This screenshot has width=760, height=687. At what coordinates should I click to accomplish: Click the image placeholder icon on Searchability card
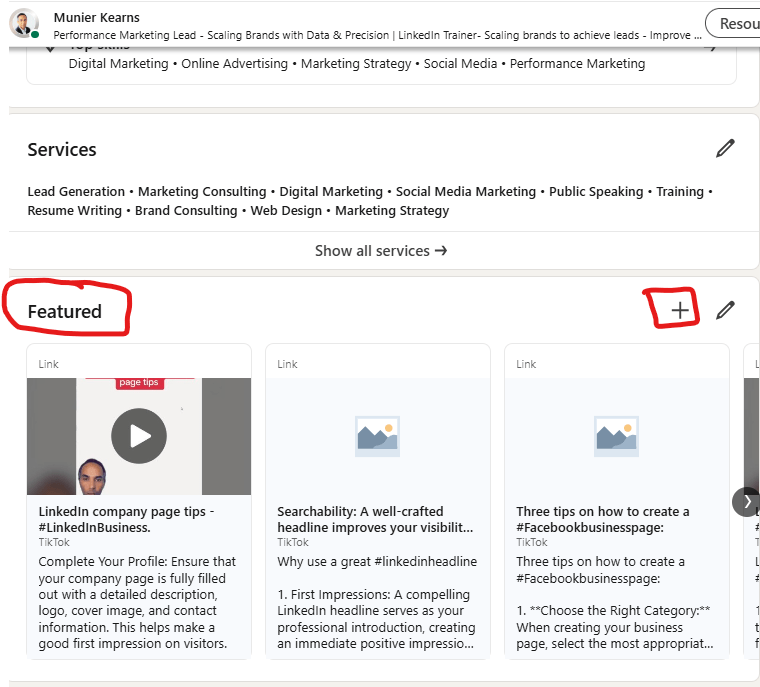point(377,436)
